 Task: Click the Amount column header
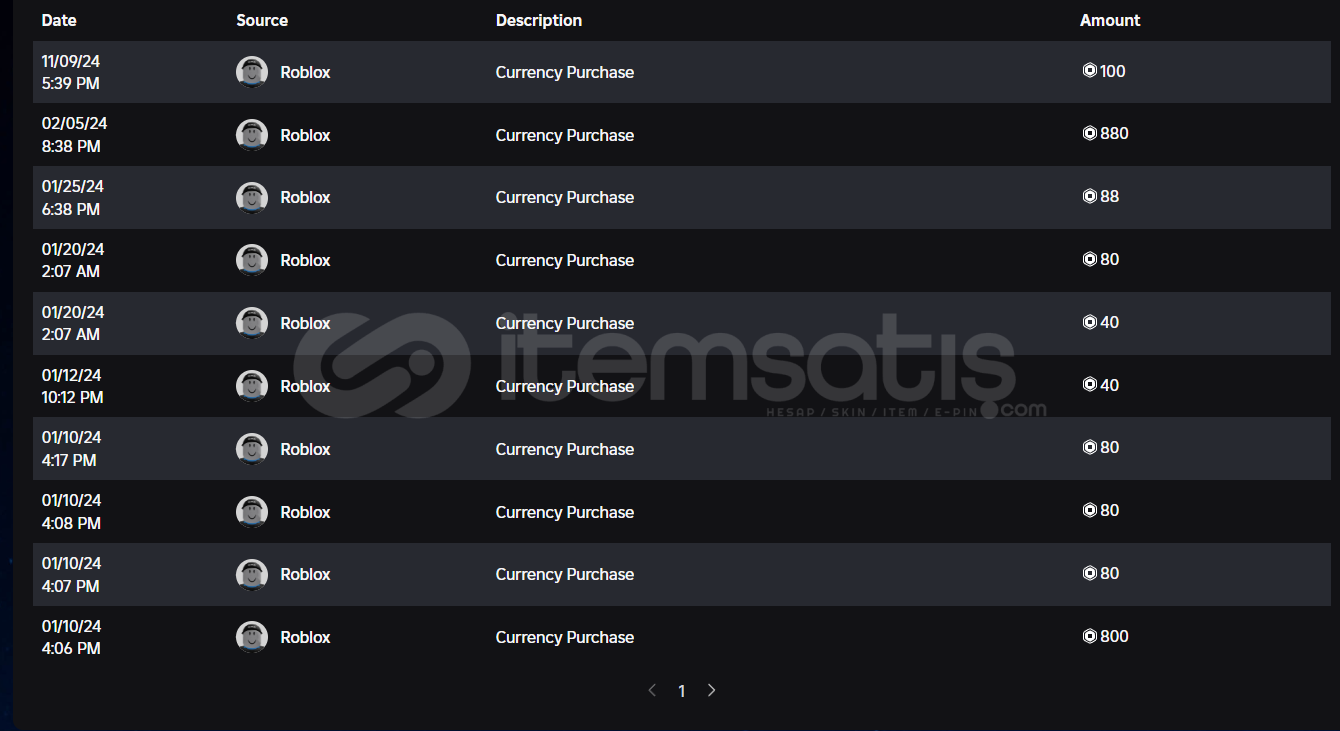(1110, 20)
